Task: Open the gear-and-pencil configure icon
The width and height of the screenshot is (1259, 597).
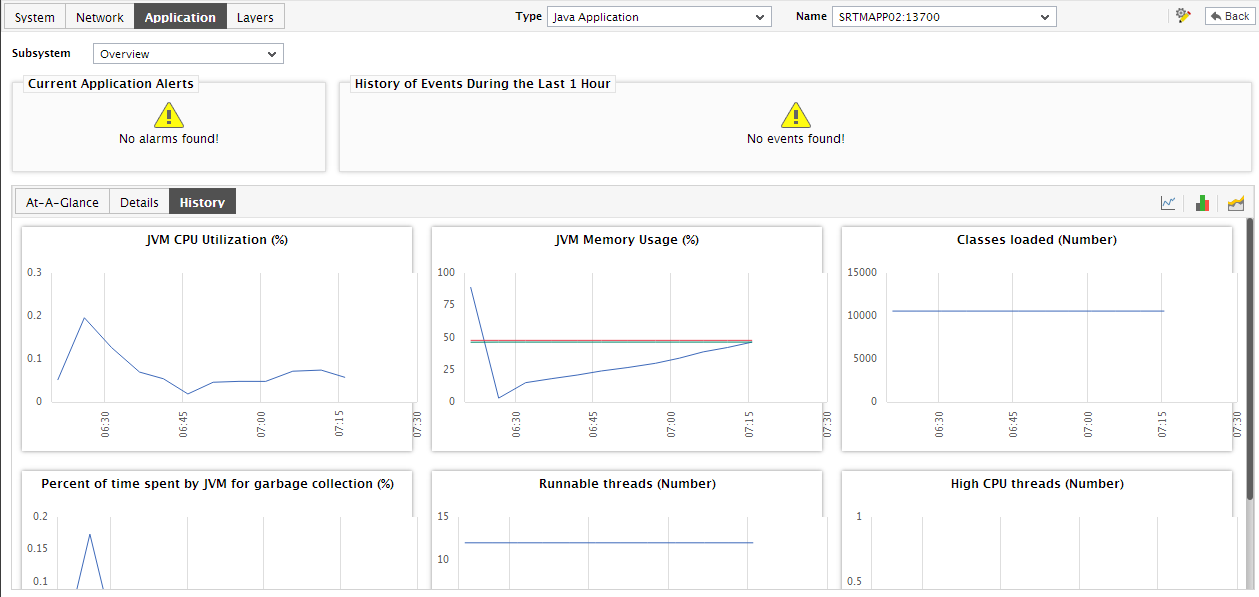Action: point(1184,16)
